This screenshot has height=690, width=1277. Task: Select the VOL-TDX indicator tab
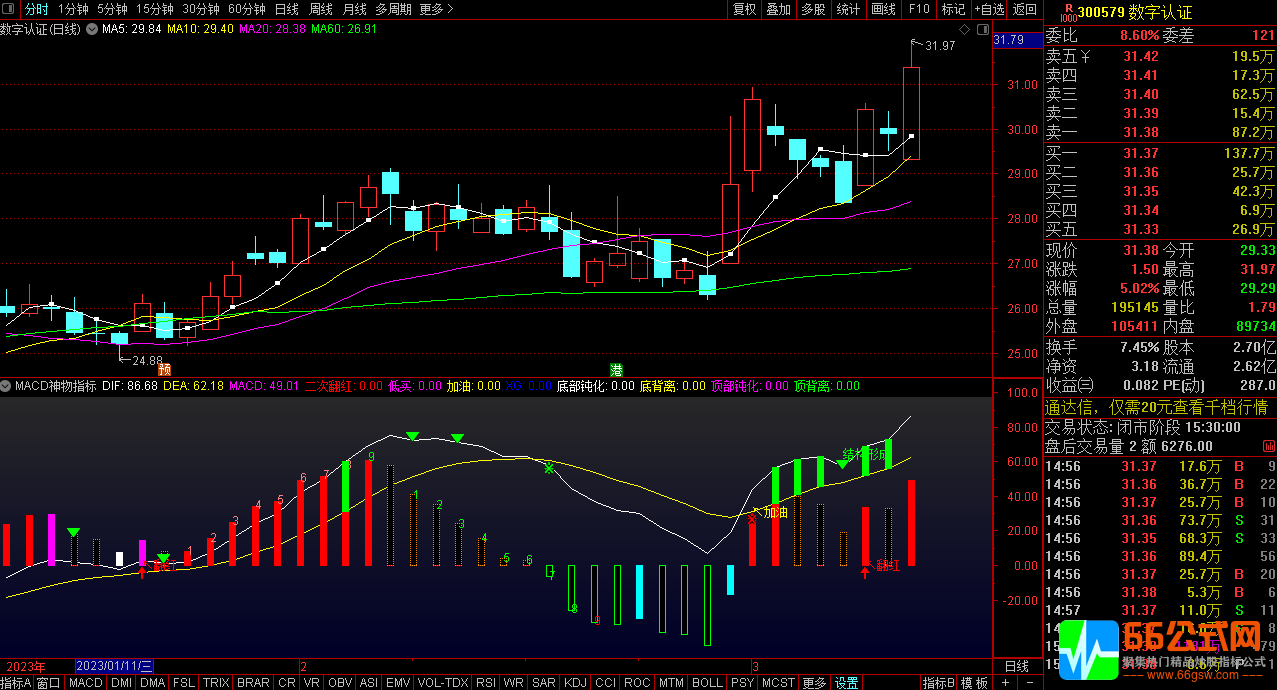442,683
